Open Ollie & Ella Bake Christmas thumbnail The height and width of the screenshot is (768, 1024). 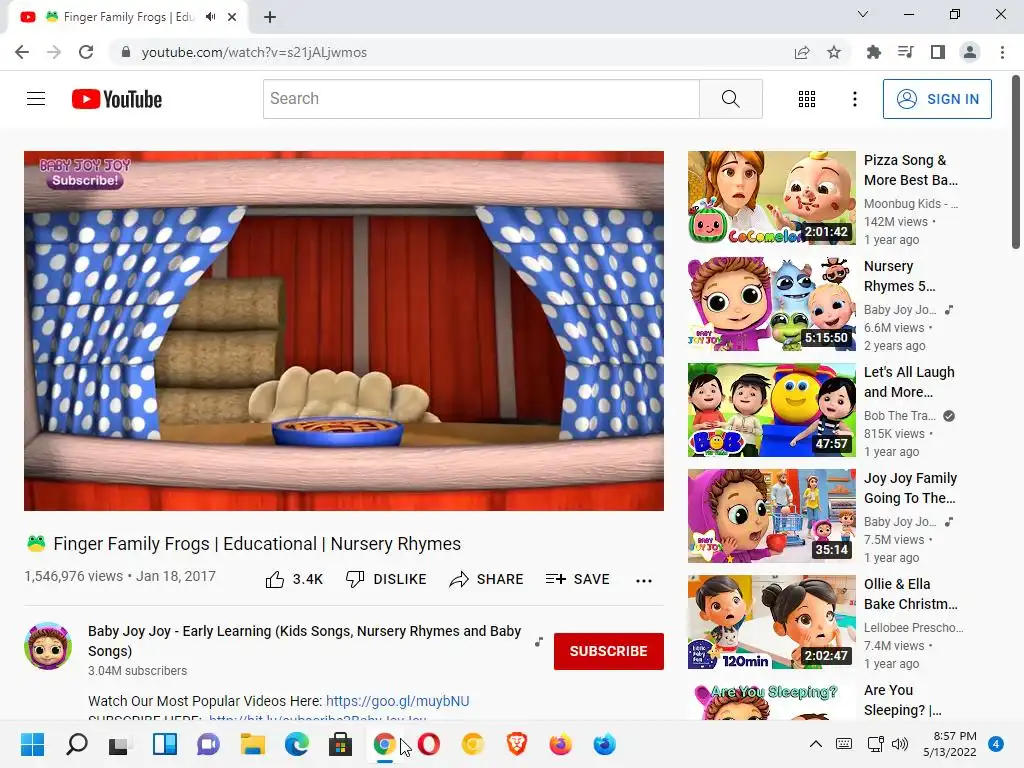tap(771, 622)
